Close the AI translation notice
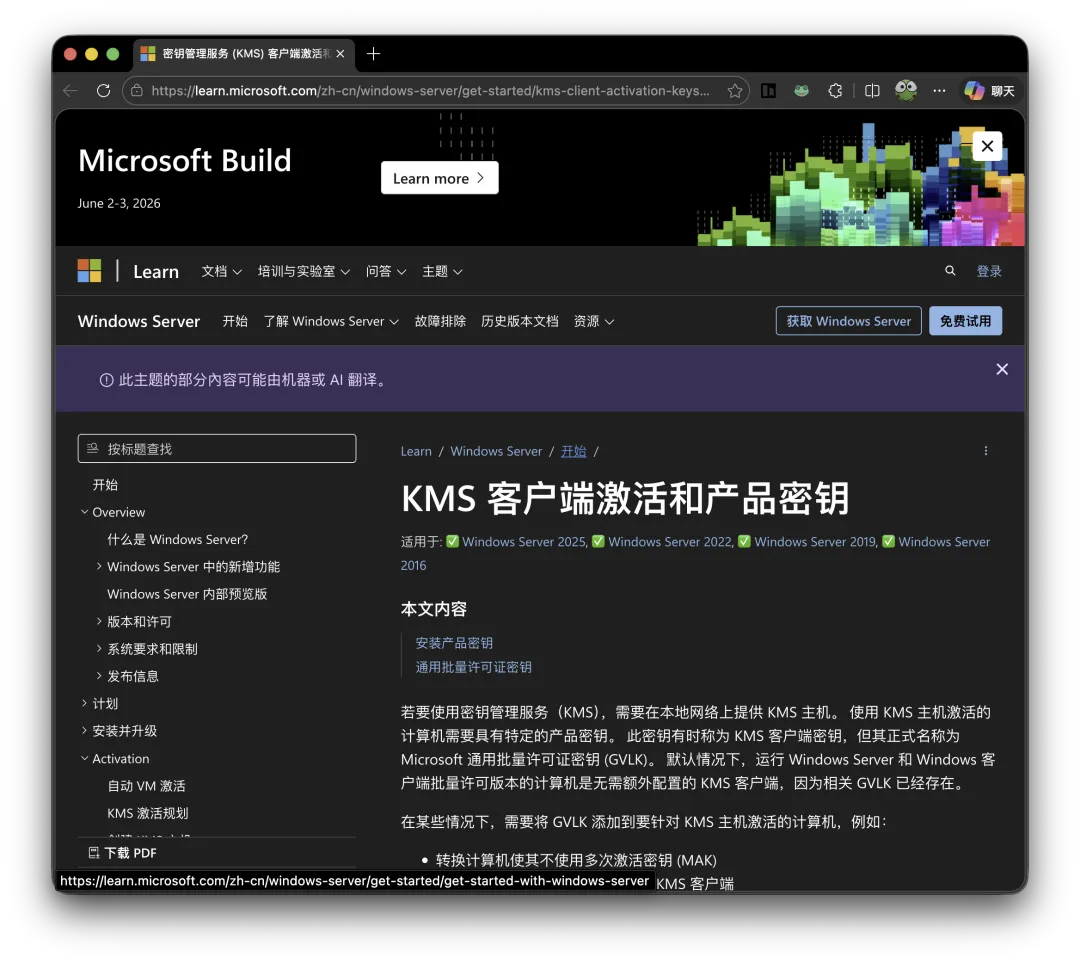 click(x=1002, y=369)
